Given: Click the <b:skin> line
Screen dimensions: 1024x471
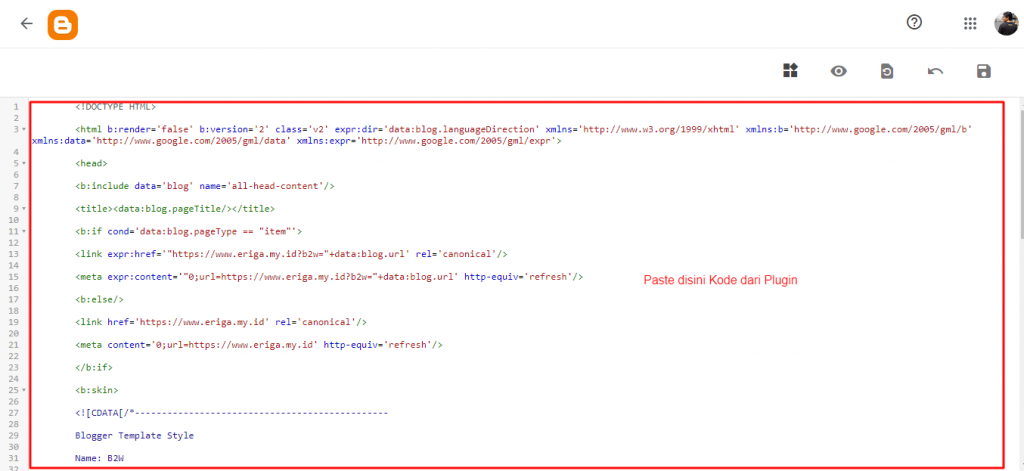Looking at the screenshot, I should coord(97,390).
